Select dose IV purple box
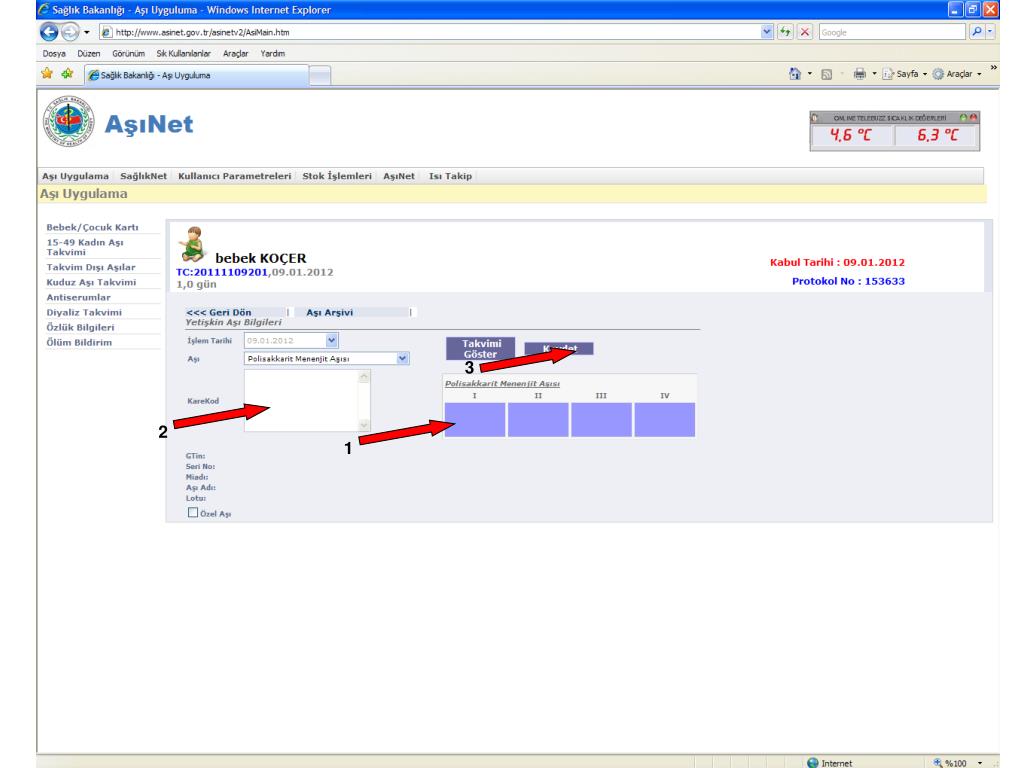 pos(665,419)
